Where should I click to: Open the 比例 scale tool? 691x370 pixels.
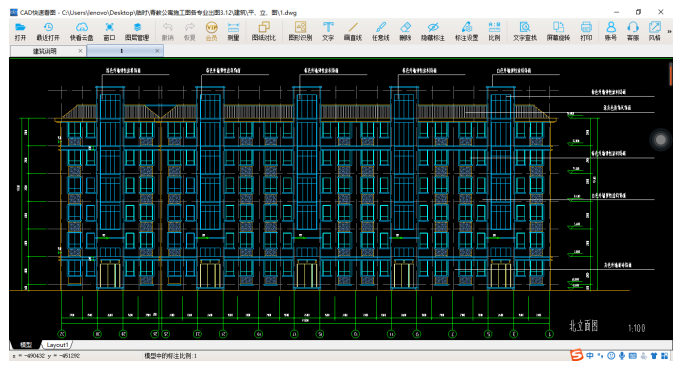point(494,31)
